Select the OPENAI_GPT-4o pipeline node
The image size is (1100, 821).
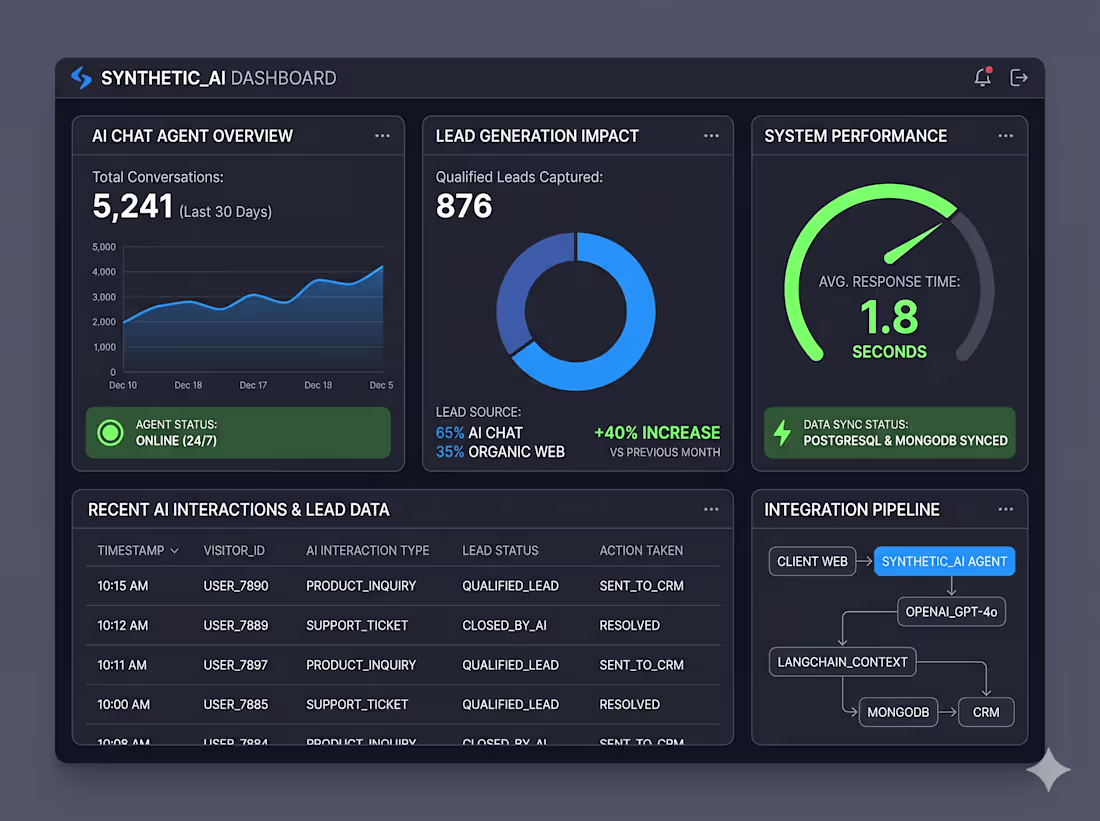point(951,612)
